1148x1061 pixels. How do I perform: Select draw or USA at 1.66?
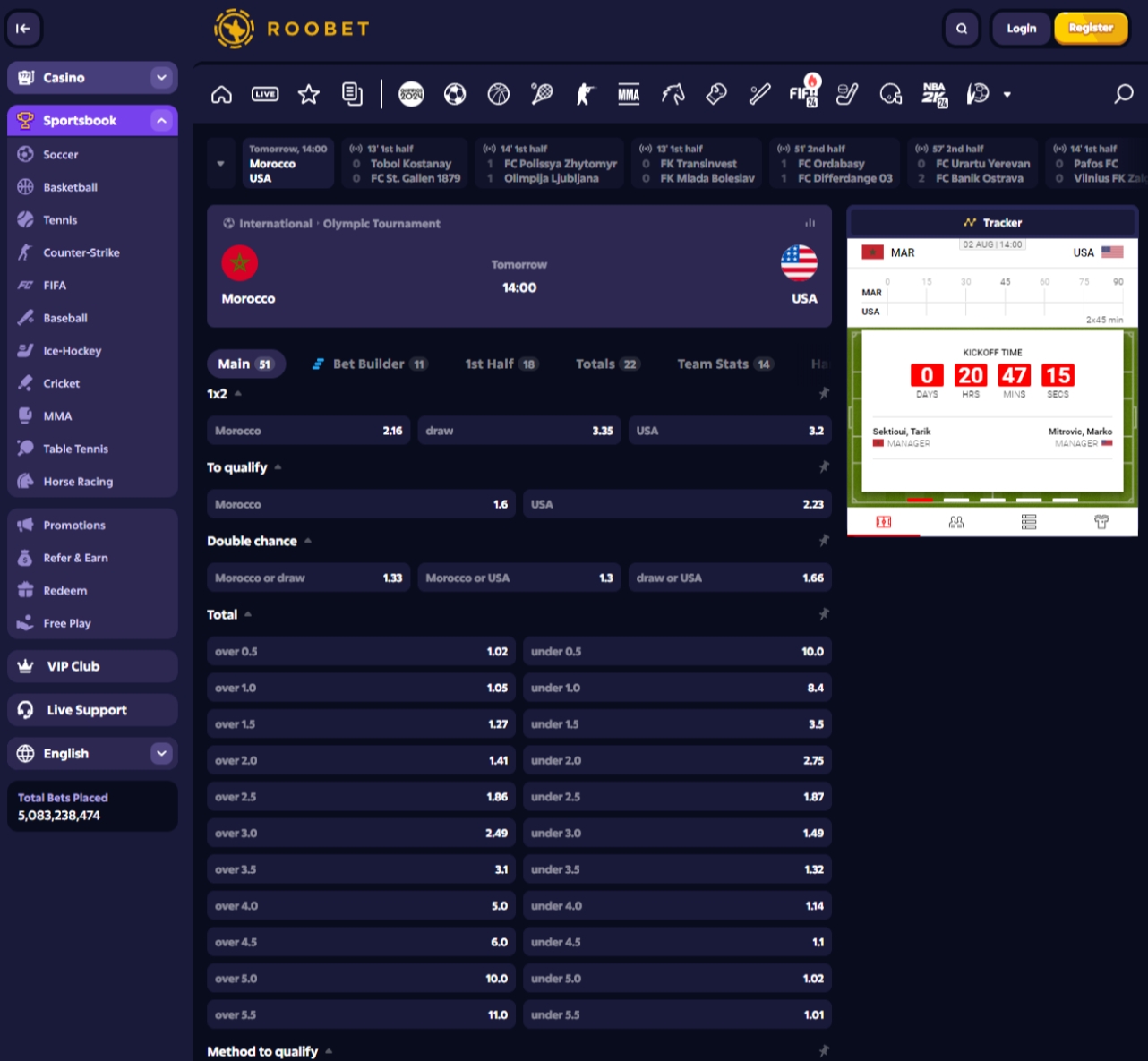point(730,578)
